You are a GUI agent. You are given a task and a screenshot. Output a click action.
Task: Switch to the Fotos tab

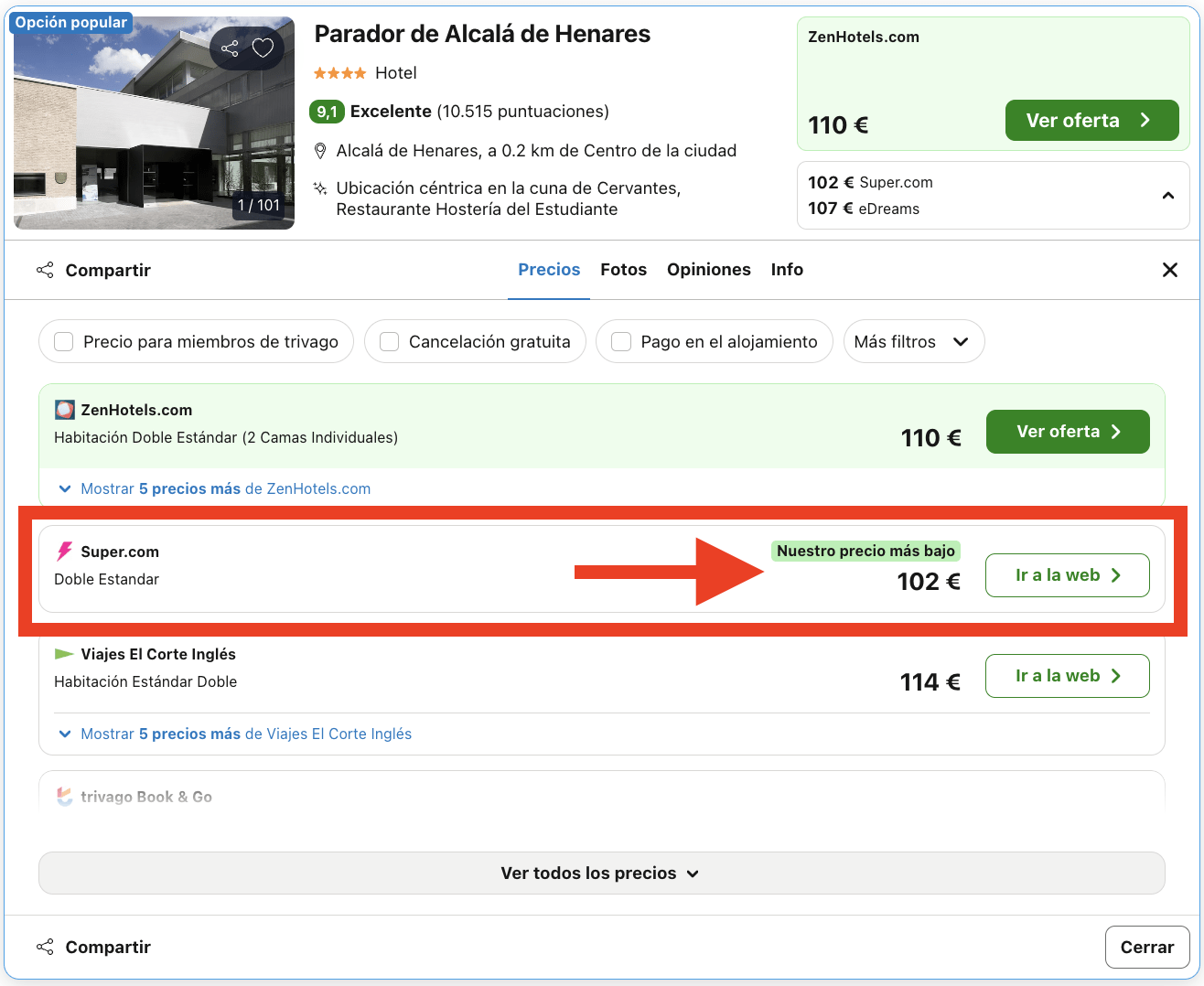[623, 270]
